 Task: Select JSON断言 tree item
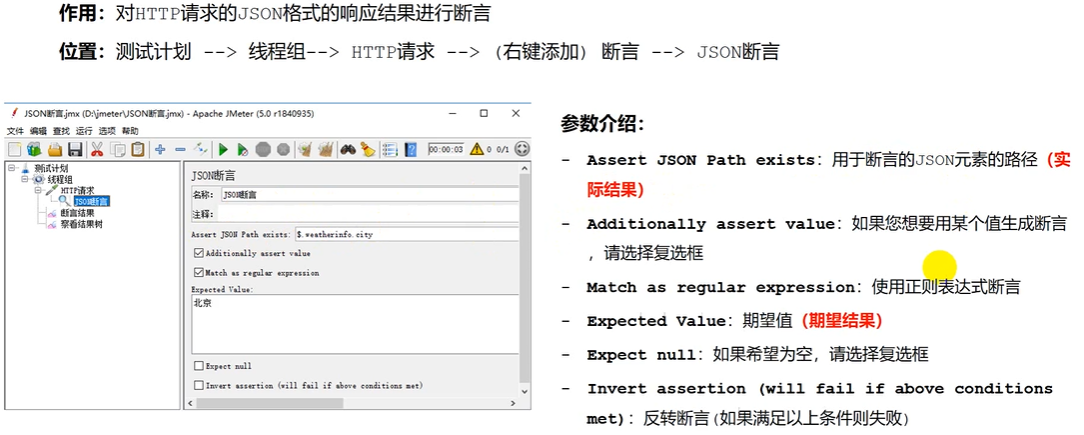tap(91, 201)
